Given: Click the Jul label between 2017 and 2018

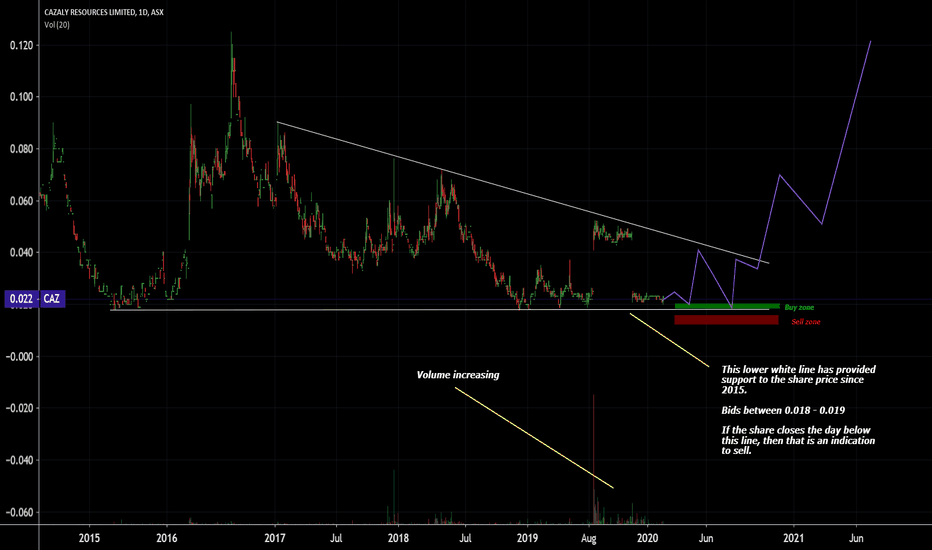Looking at the screenshot, I should point(336,538).
